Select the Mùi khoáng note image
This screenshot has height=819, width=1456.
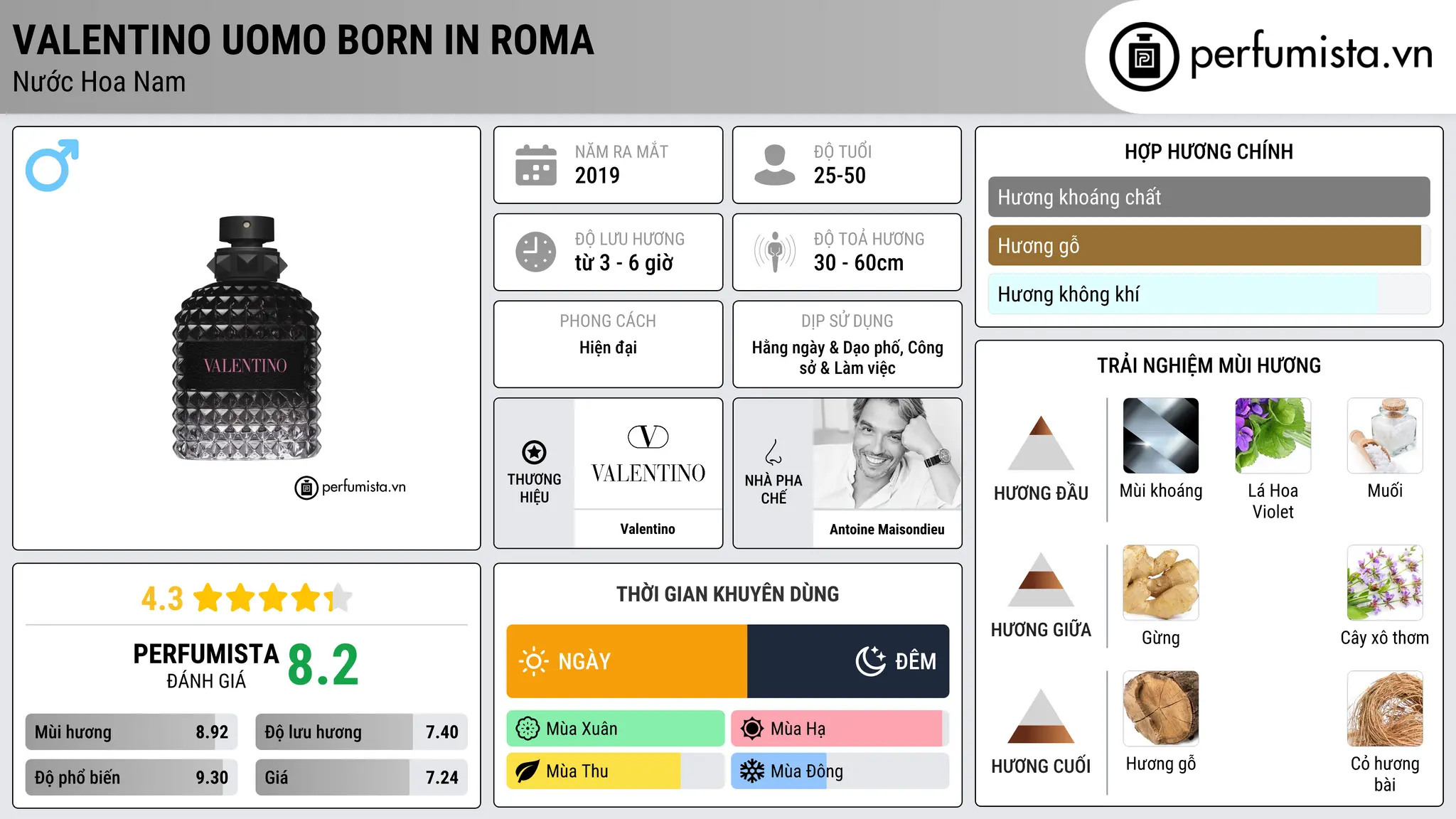(x=1161, y=436)
